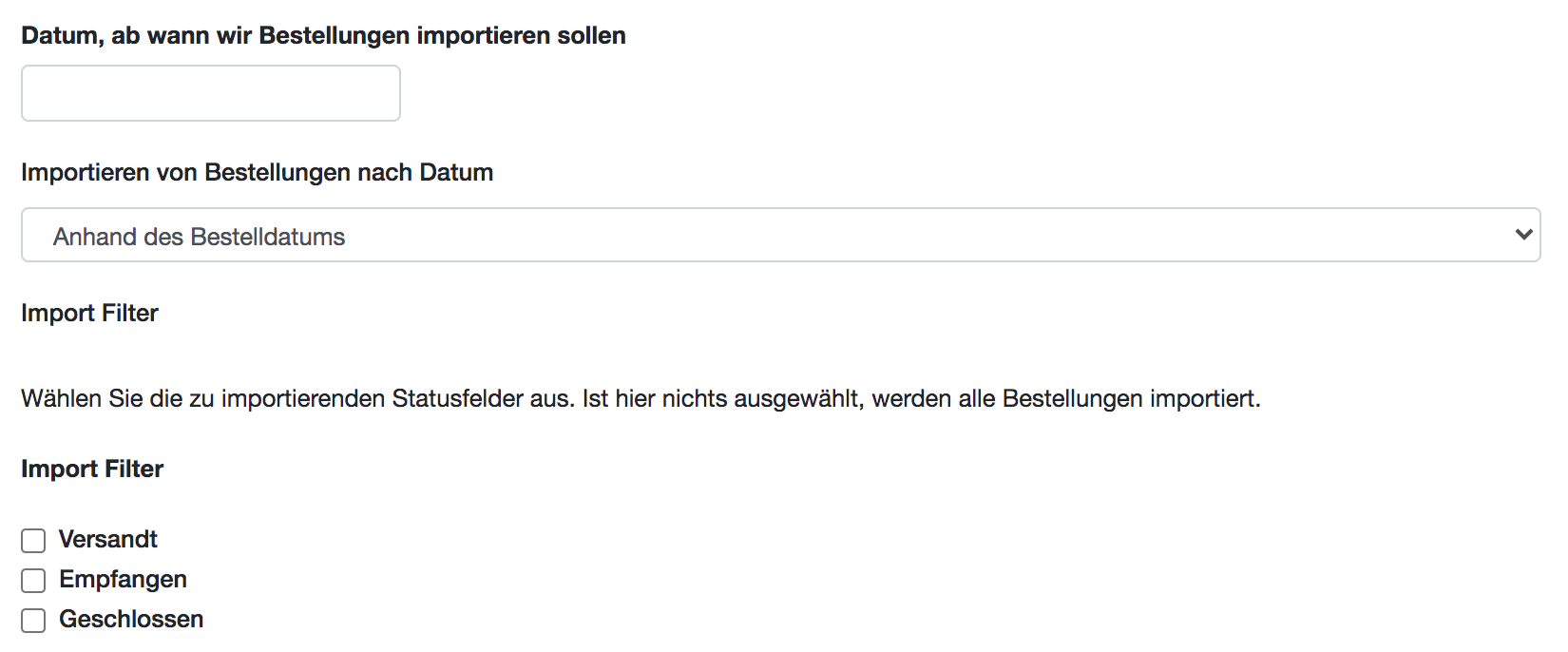Click the word "importiert" ending the description
This screenshot has height=652, width=1568.
[x=1203, y=399]
